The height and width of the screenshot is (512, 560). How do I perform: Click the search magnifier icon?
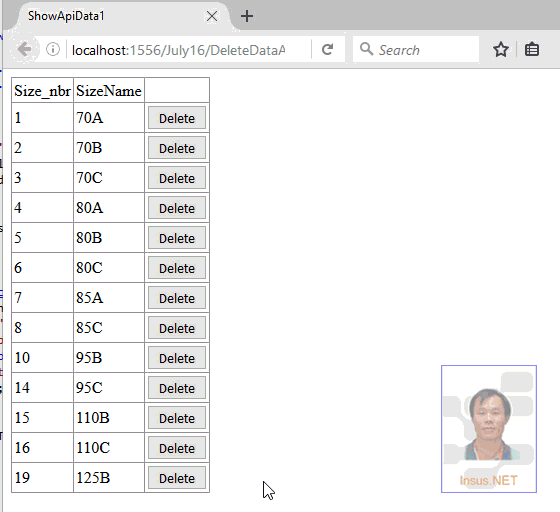366,49
